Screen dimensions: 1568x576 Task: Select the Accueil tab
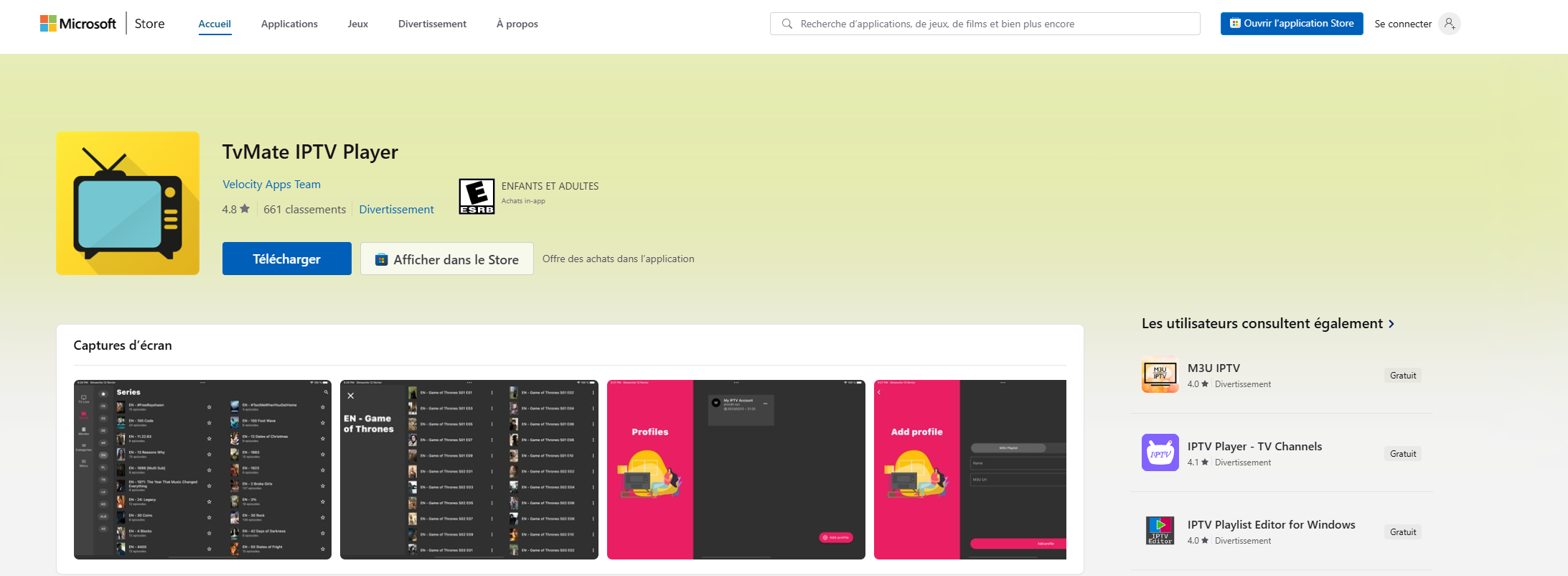point(215,24)
